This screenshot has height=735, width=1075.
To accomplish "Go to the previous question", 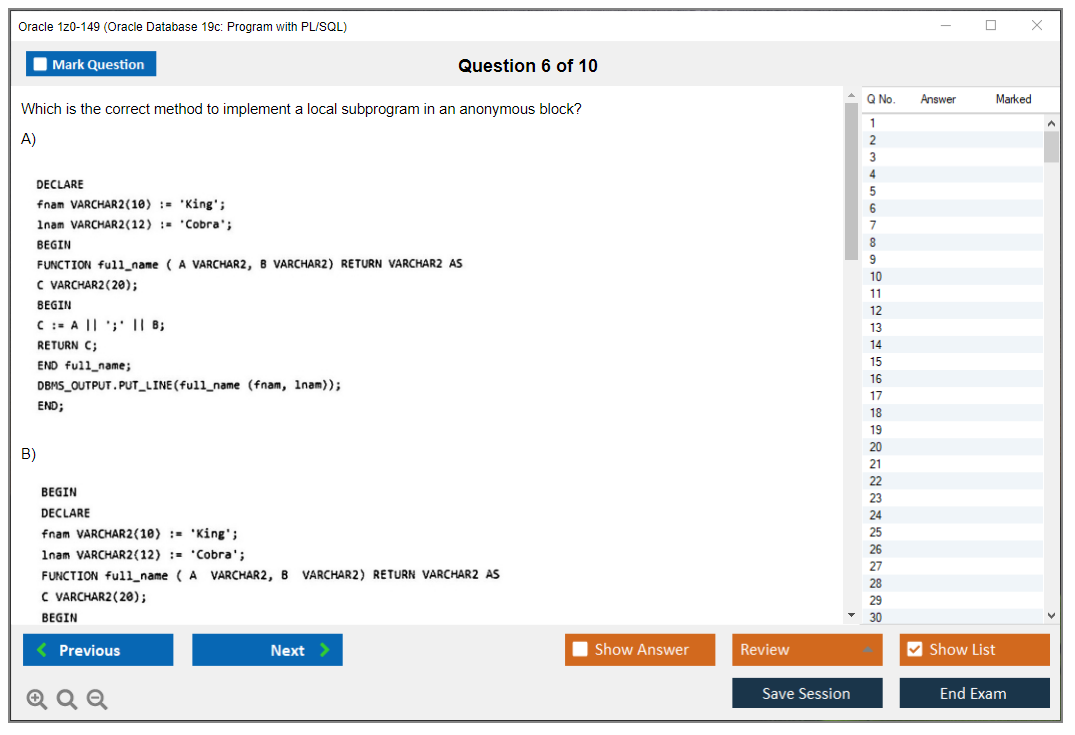I will coord(98,650).
